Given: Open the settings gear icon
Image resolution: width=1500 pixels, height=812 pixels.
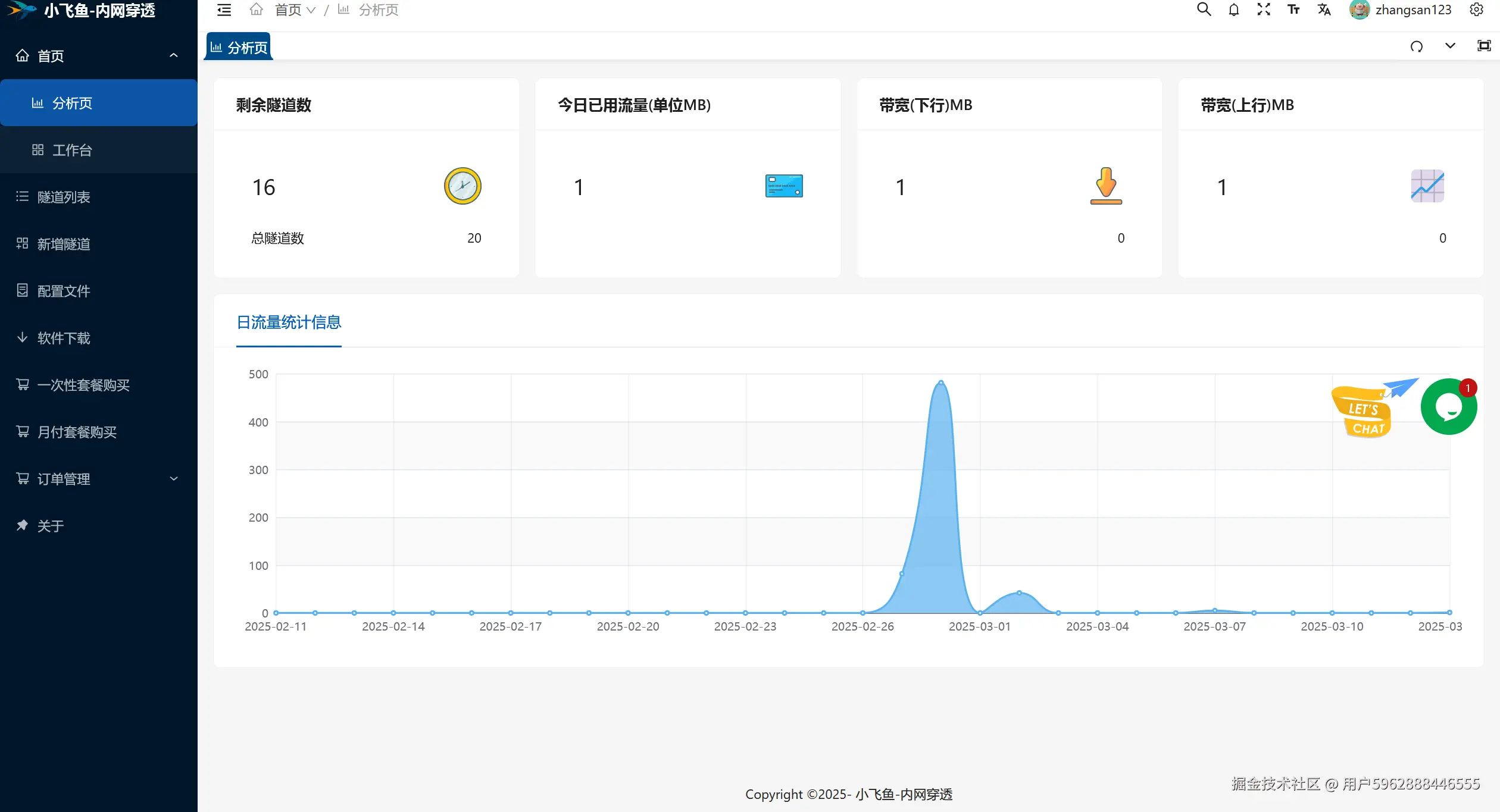Looking at the screenshot, I should (x=1476, y=10).
